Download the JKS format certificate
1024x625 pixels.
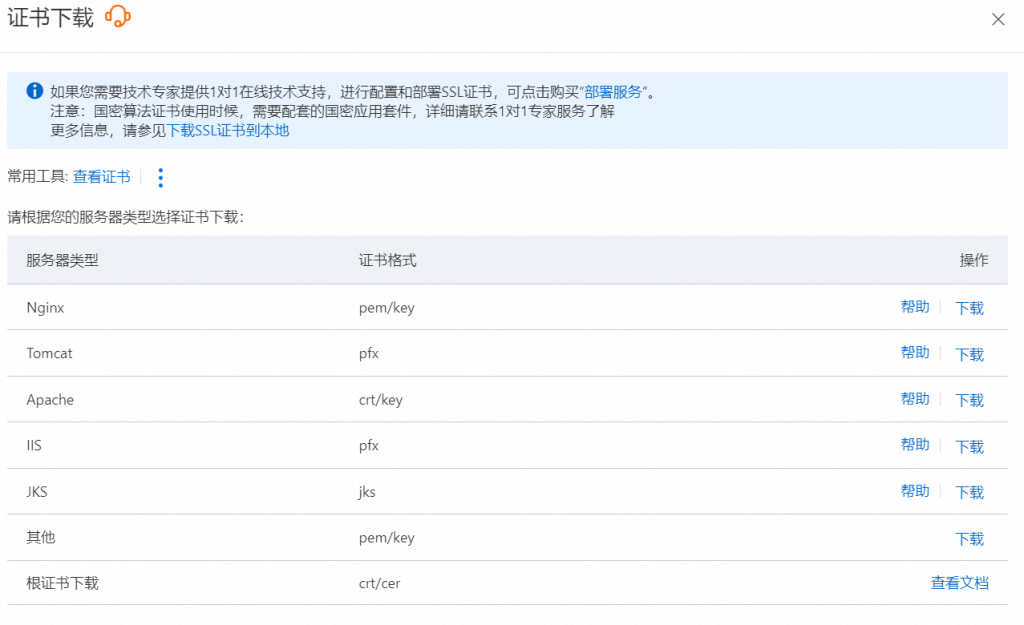tap(969, 492)
